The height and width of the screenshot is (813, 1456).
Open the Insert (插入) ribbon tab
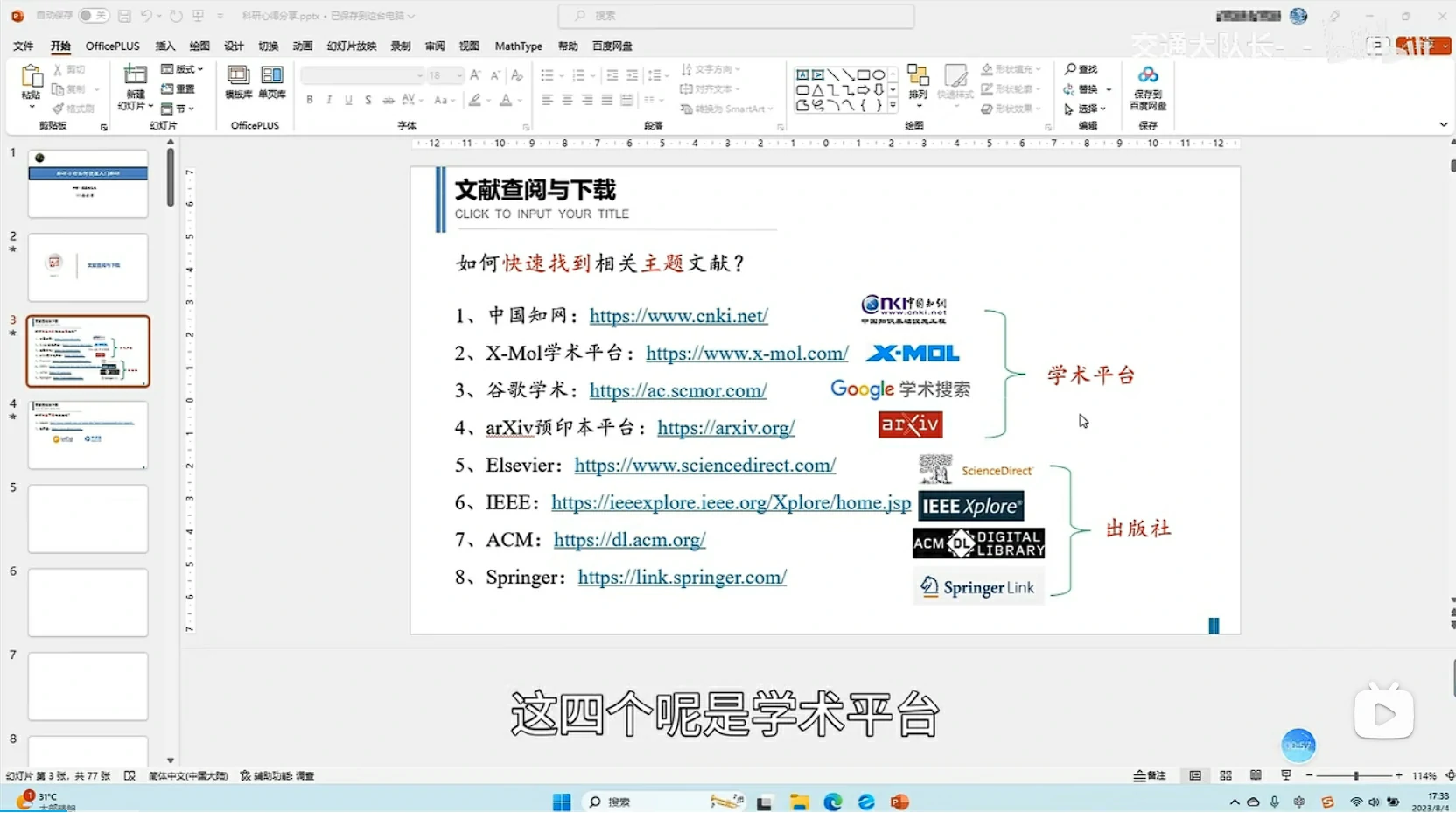pyautogui.click(x=164, y=46)
